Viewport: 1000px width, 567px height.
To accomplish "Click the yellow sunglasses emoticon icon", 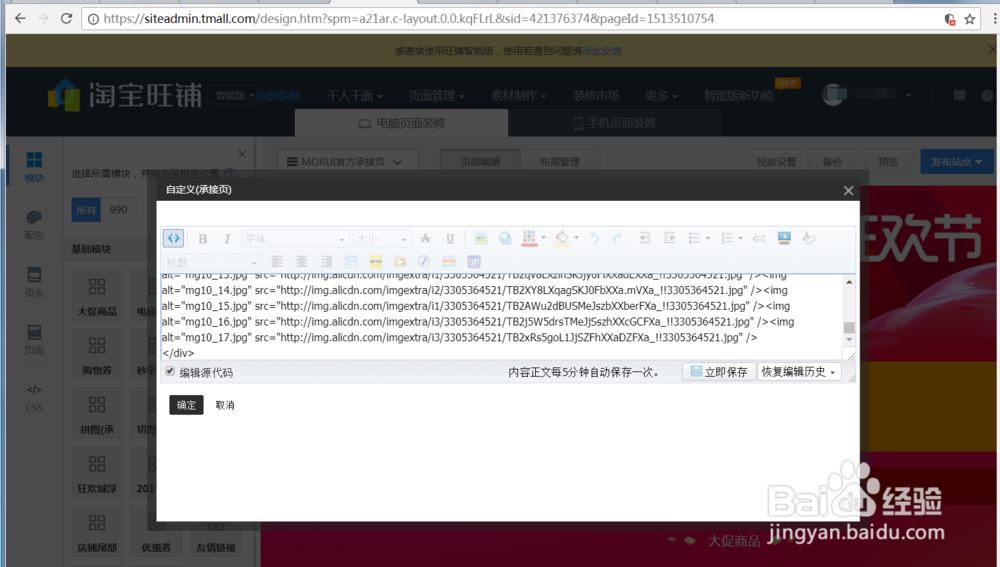I will click(x=376, y=261).
